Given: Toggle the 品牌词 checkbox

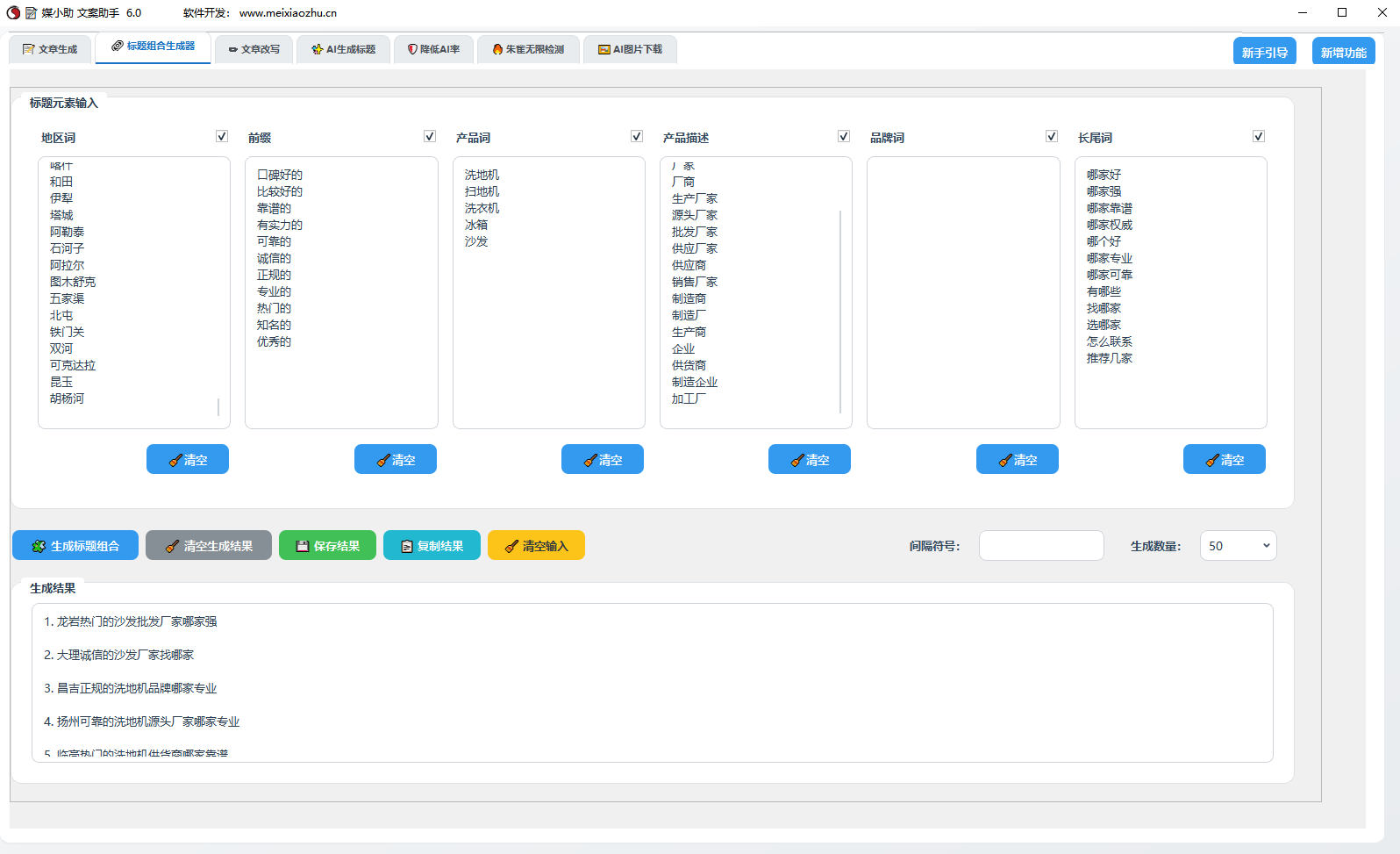Looking at the screenshot, I should (1052, 136).
